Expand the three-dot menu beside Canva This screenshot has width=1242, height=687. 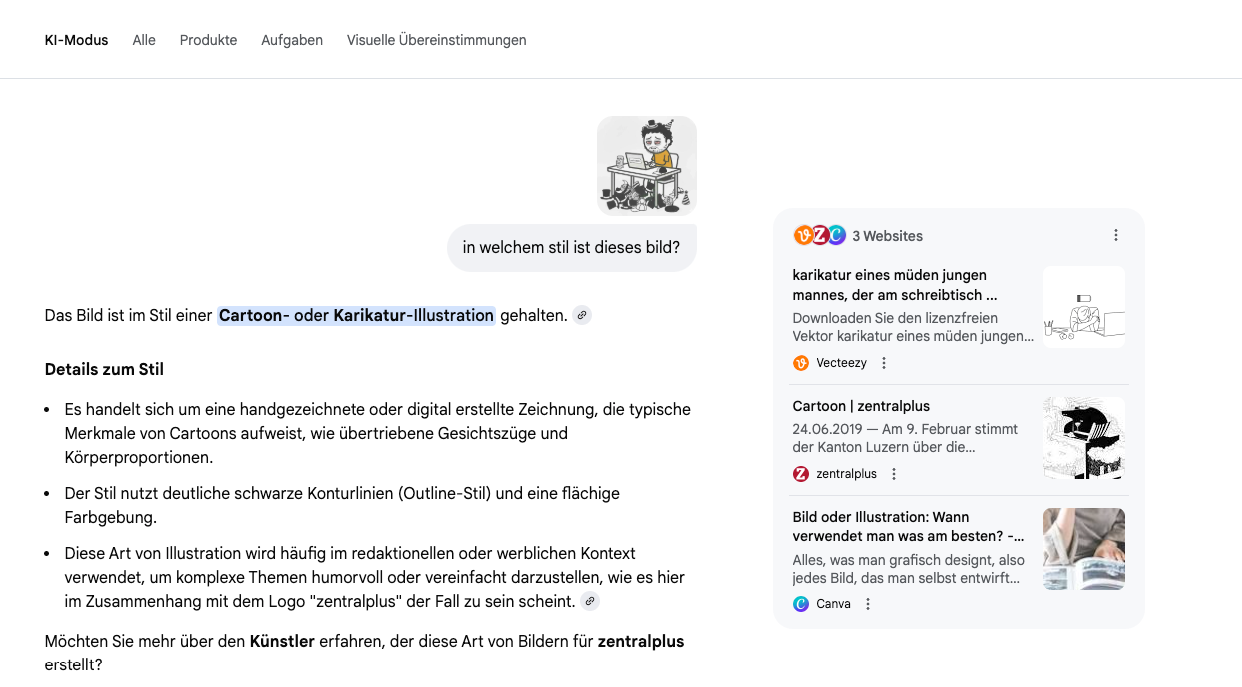click(x=868, y=604)
